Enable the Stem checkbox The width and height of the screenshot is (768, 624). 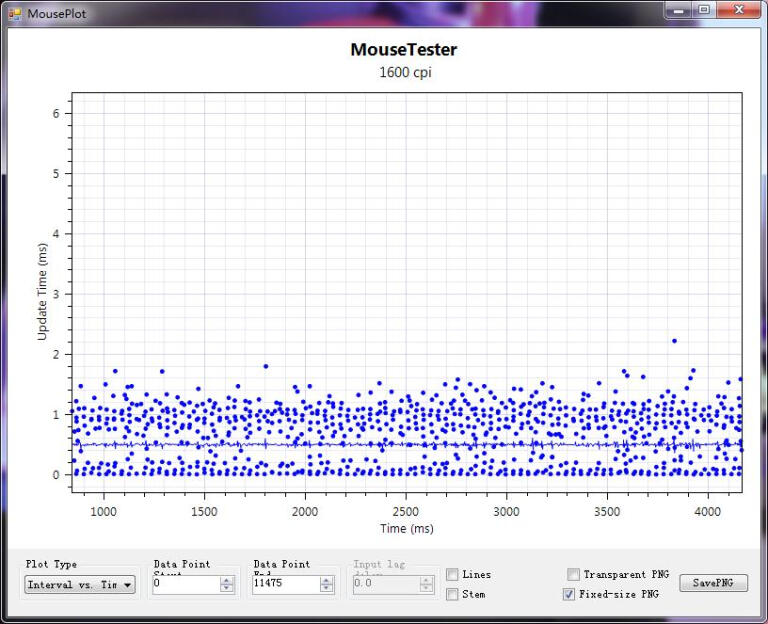click(x=452, y=594)
